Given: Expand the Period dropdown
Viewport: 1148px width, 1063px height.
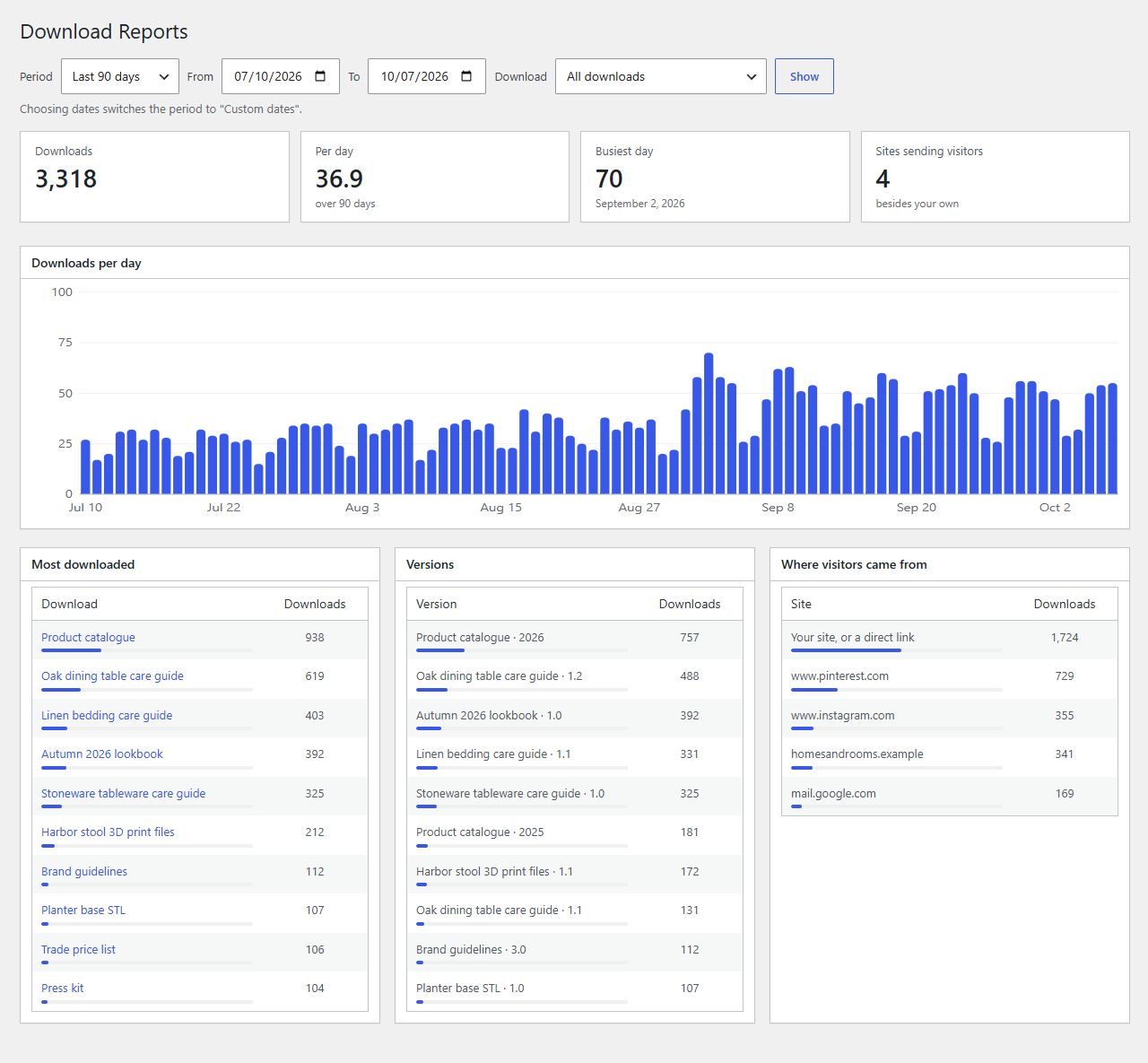Looking at the screenshot, I should (x=120, y=76).
